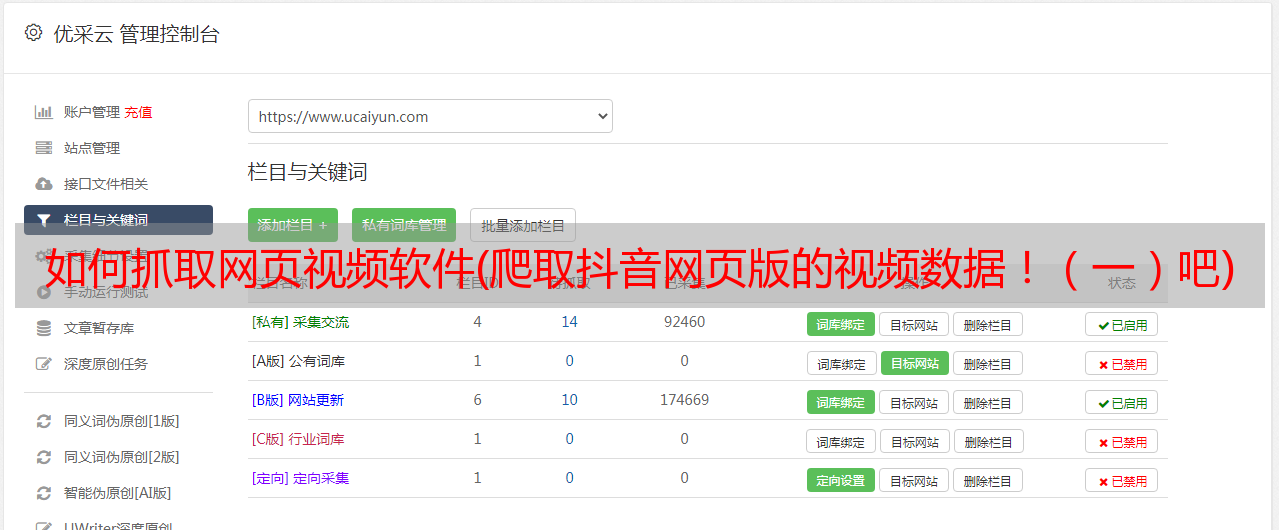Click 删除栏目 for 定向采集

[988, 480]
